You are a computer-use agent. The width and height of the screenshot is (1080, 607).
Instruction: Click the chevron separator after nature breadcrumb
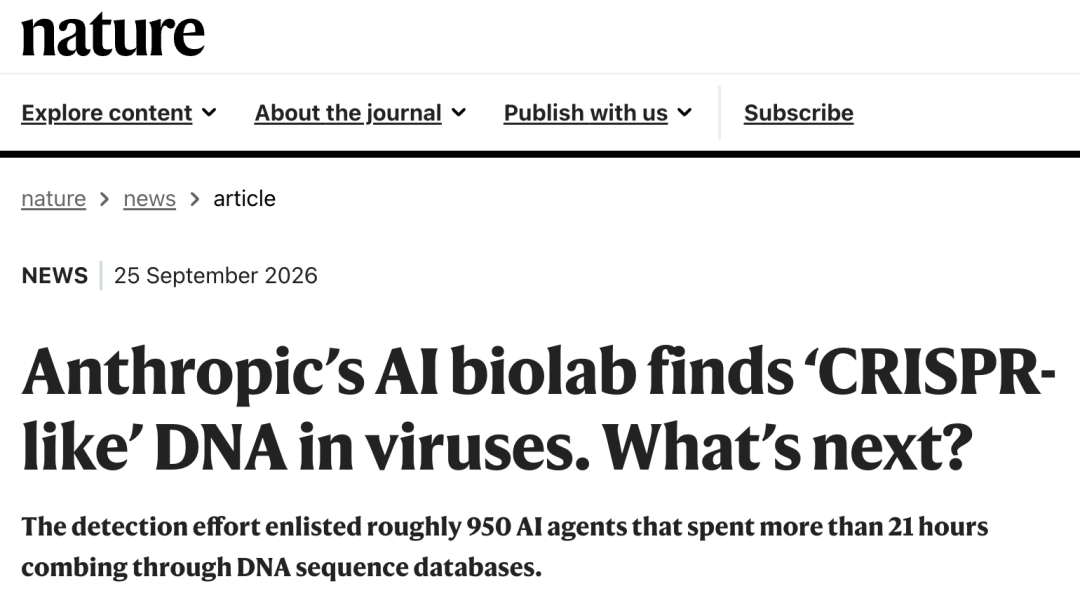pyautogui.click(x=105, y=199)
